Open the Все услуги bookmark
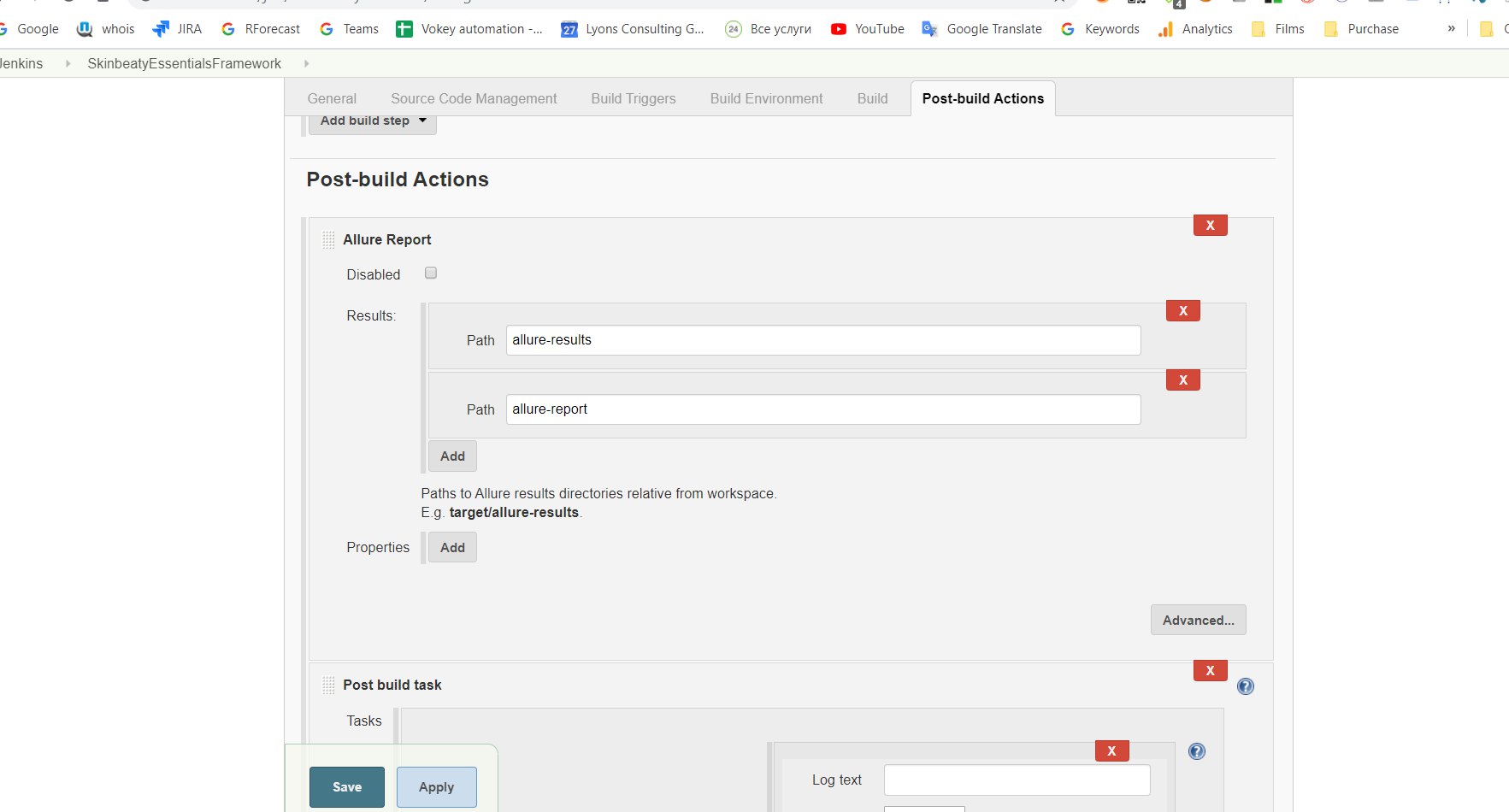 pos(769,29)
